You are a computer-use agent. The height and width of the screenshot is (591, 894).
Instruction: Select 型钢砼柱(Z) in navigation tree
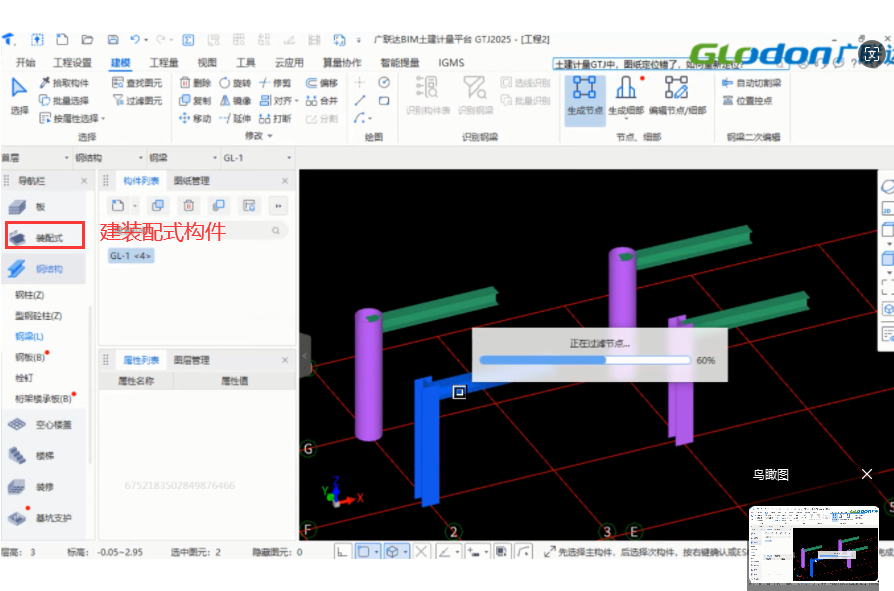38,315
